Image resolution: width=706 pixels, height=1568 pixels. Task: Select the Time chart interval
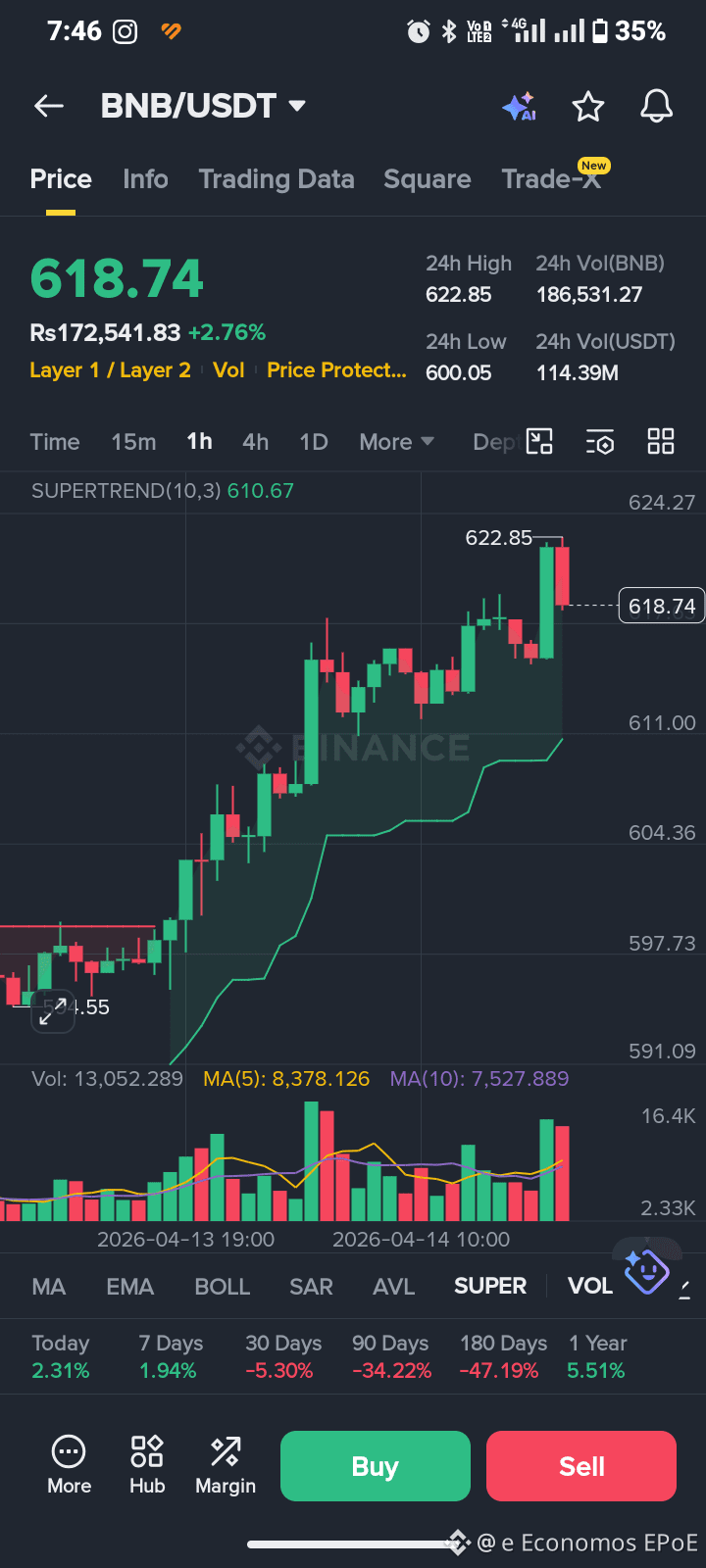tap(55, 442)
